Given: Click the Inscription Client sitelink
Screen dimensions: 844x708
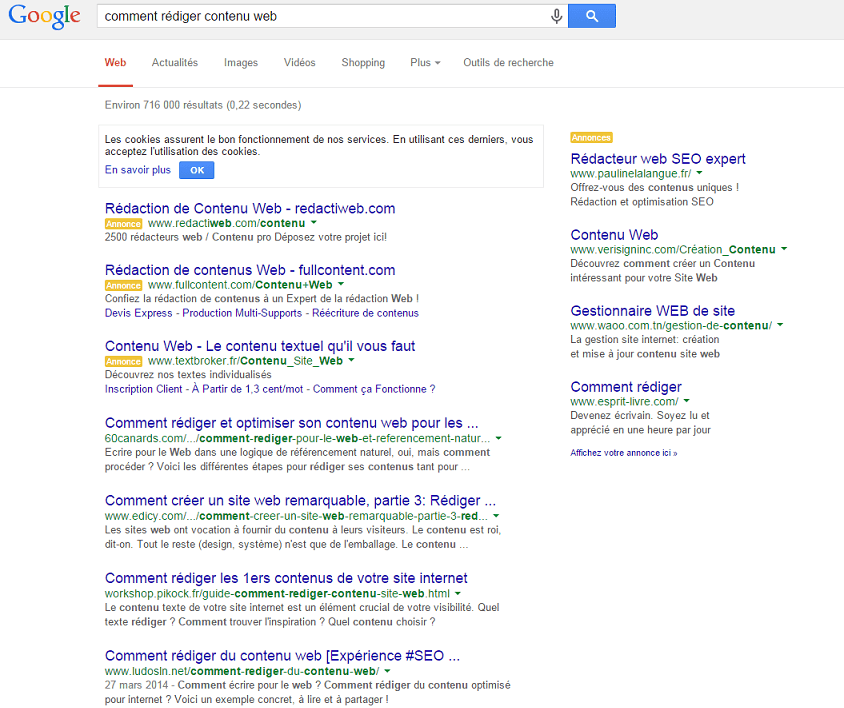Looking at the screenshot, I should pyautogui.click(x=144, y=389).
